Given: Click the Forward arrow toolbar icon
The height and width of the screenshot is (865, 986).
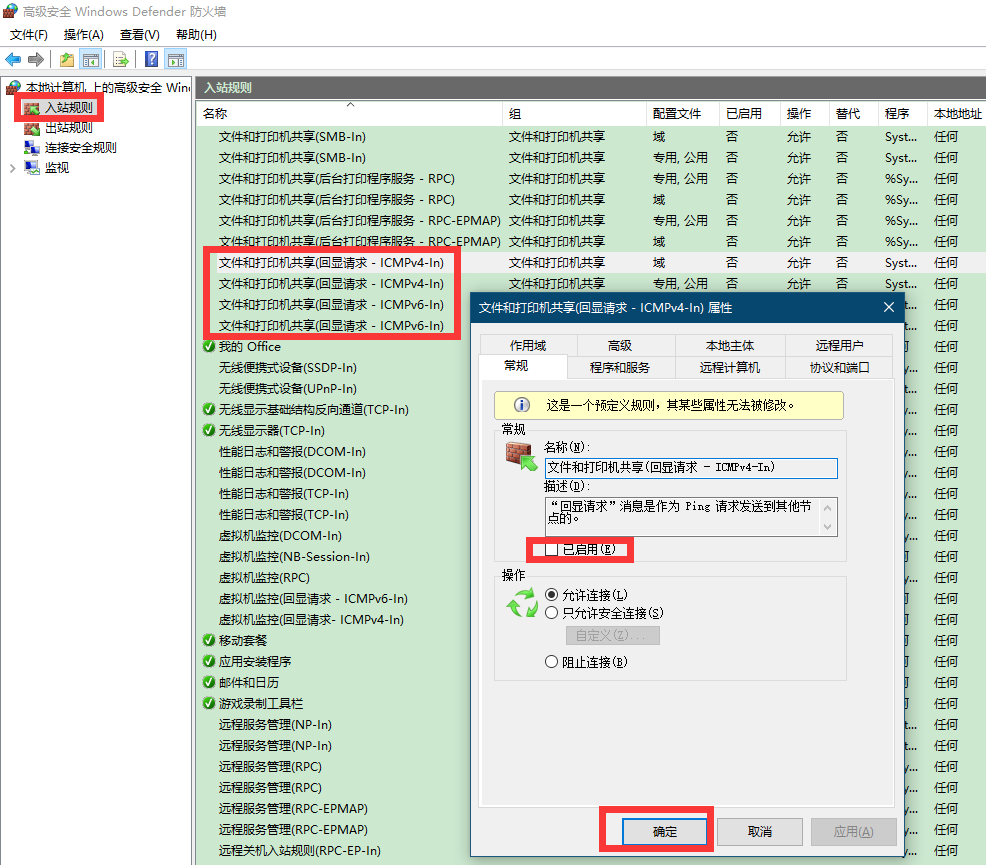Looking at the screenshot, I should (36, 60).
